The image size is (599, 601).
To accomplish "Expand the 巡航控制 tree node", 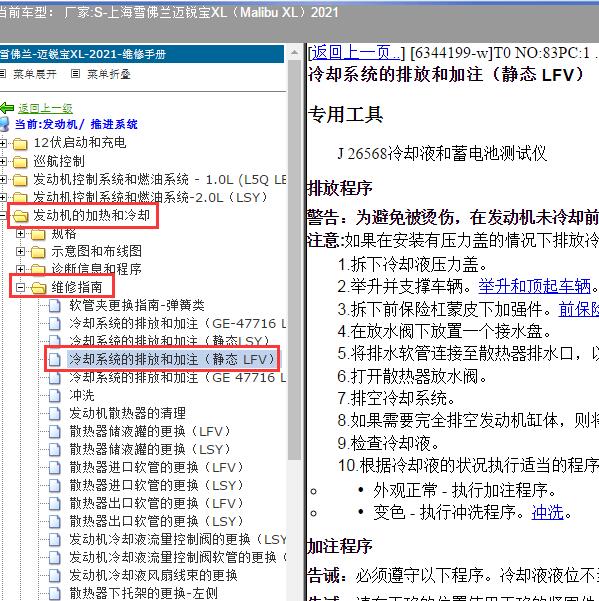I will click(x=3, y=162).
